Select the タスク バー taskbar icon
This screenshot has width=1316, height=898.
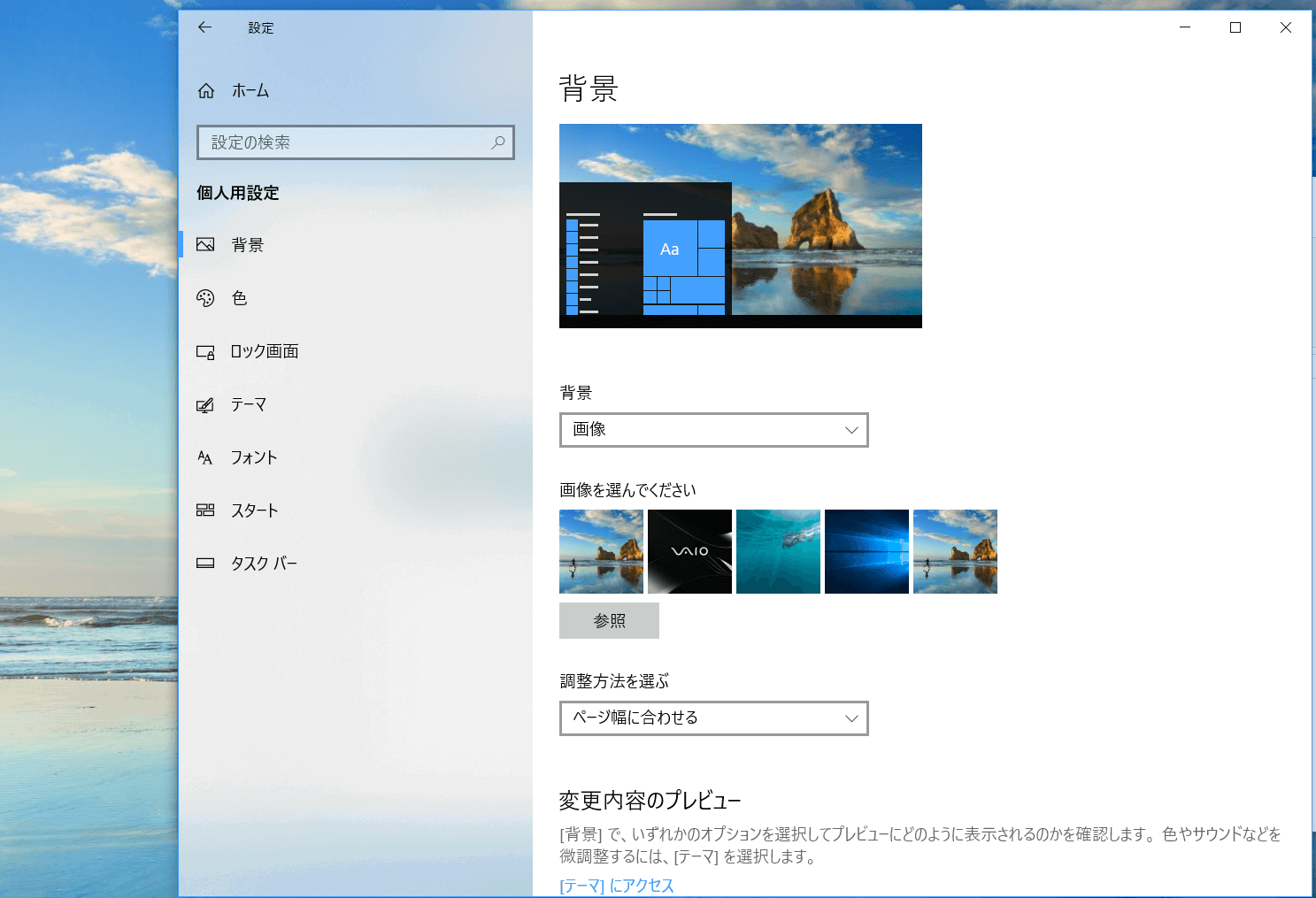click(x=205, y=564)
